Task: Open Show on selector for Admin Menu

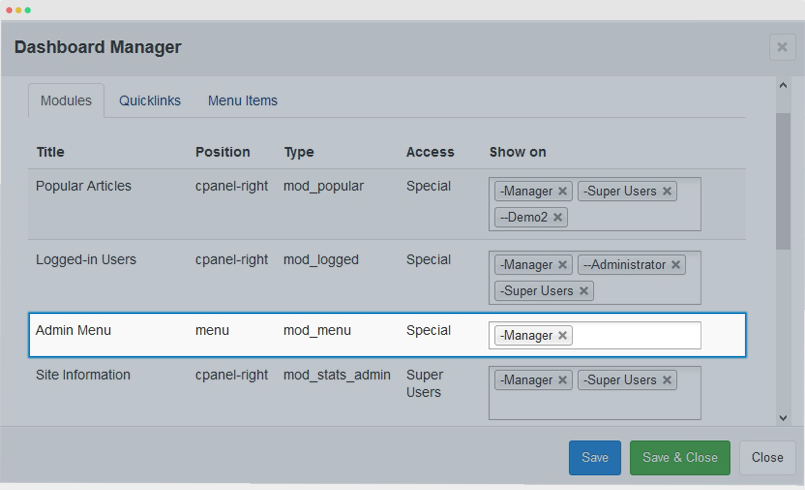Action: (636, 335)
